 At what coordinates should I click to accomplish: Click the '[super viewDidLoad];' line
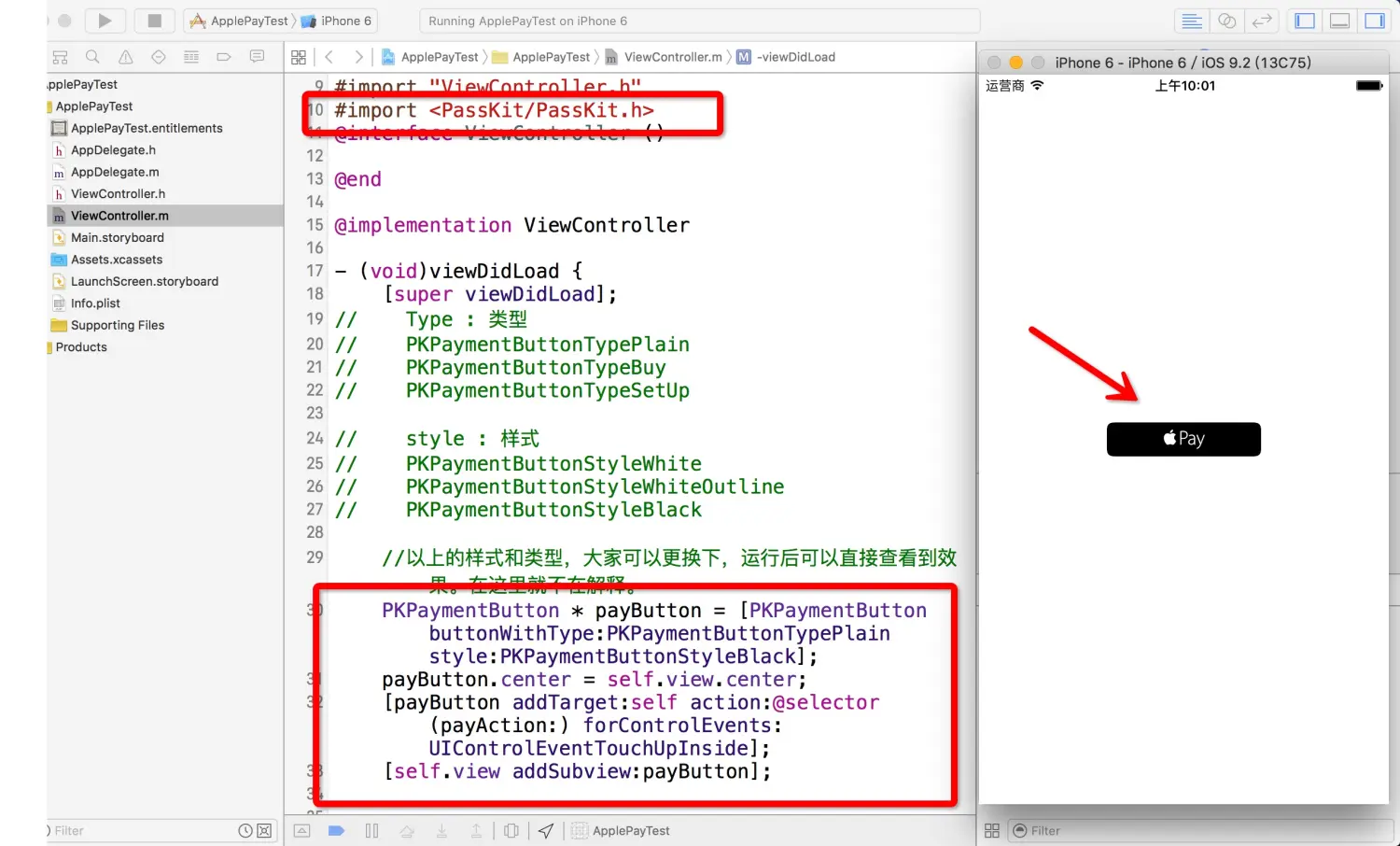[499, 294]
